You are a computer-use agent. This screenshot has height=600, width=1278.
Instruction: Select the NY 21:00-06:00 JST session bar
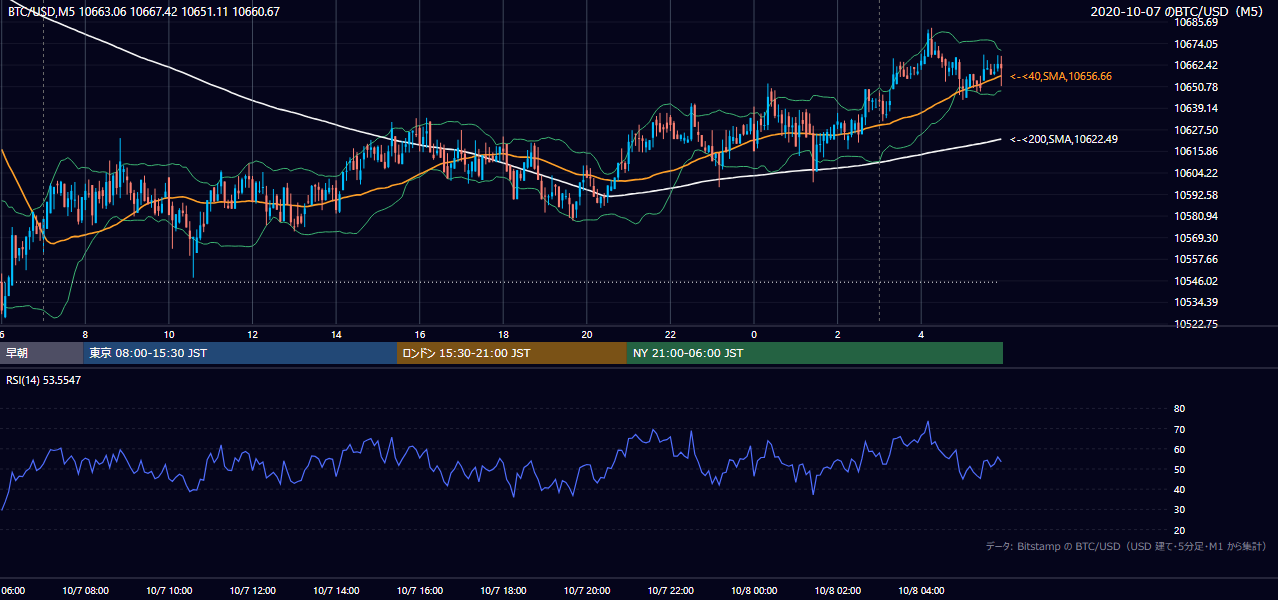point(815,353)
